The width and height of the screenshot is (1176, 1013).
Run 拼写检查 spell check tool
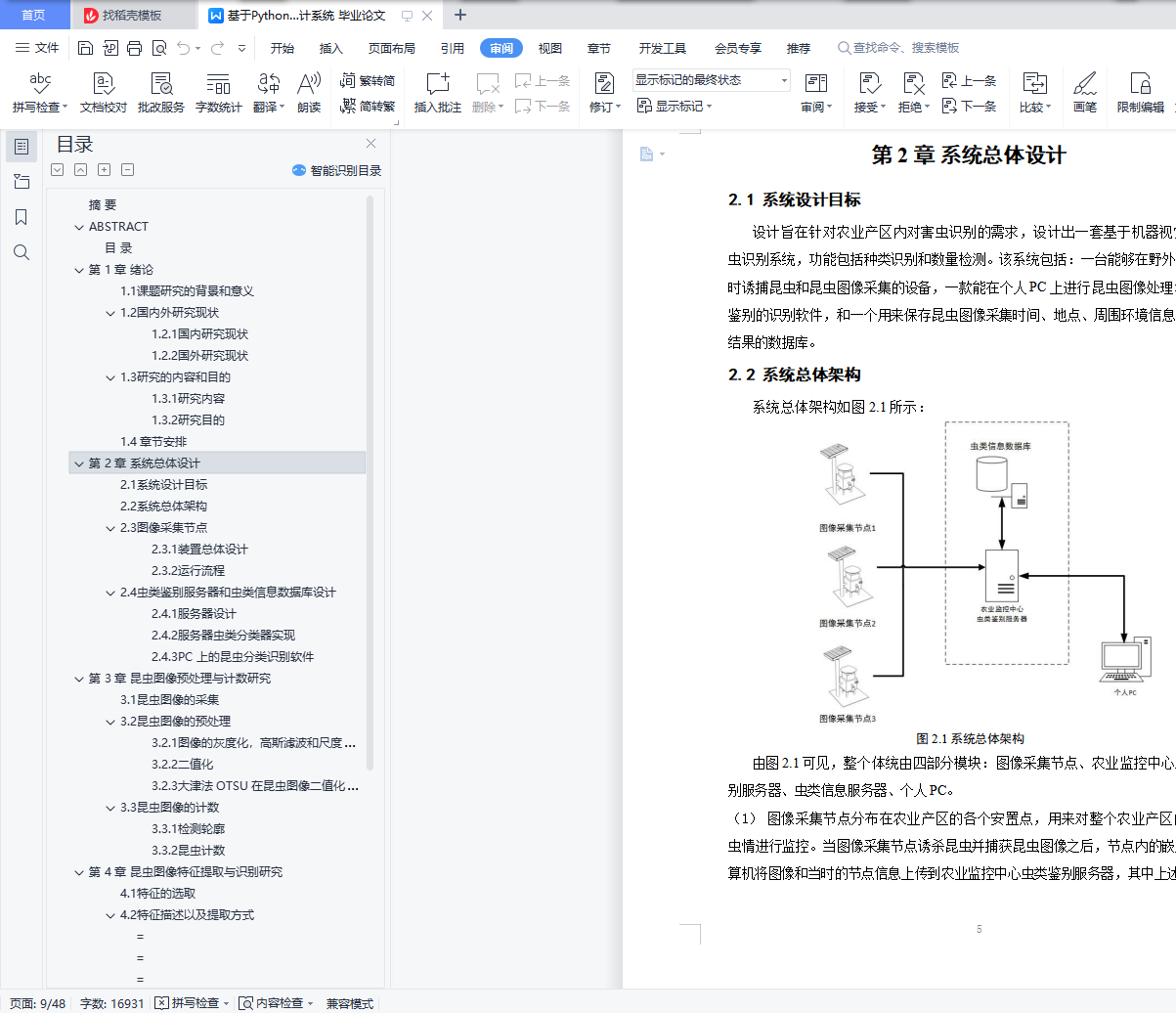click(x=40, y=93)
